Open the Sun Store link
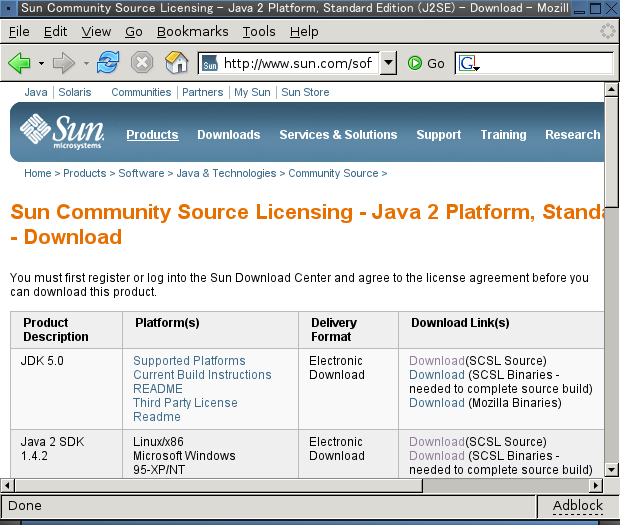The image size is (620, 525). tap(305, 92)
